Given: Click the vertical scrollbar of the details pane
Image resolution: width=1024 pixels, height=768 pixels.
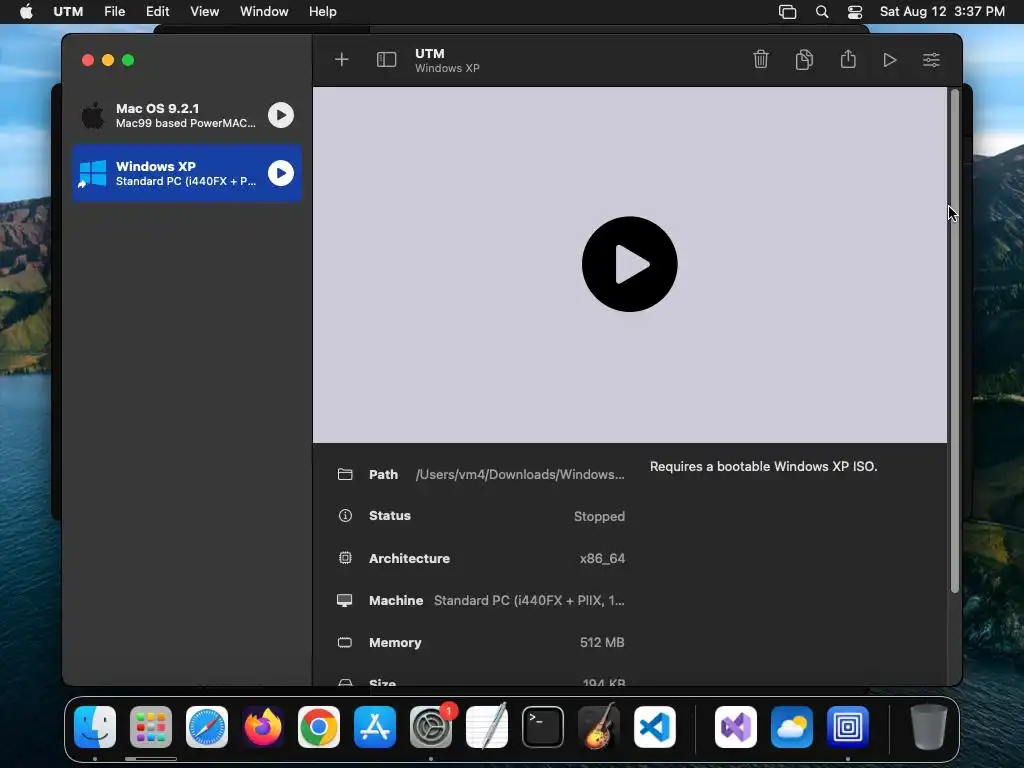Looking at the screenshot, I should click(955, 341).
